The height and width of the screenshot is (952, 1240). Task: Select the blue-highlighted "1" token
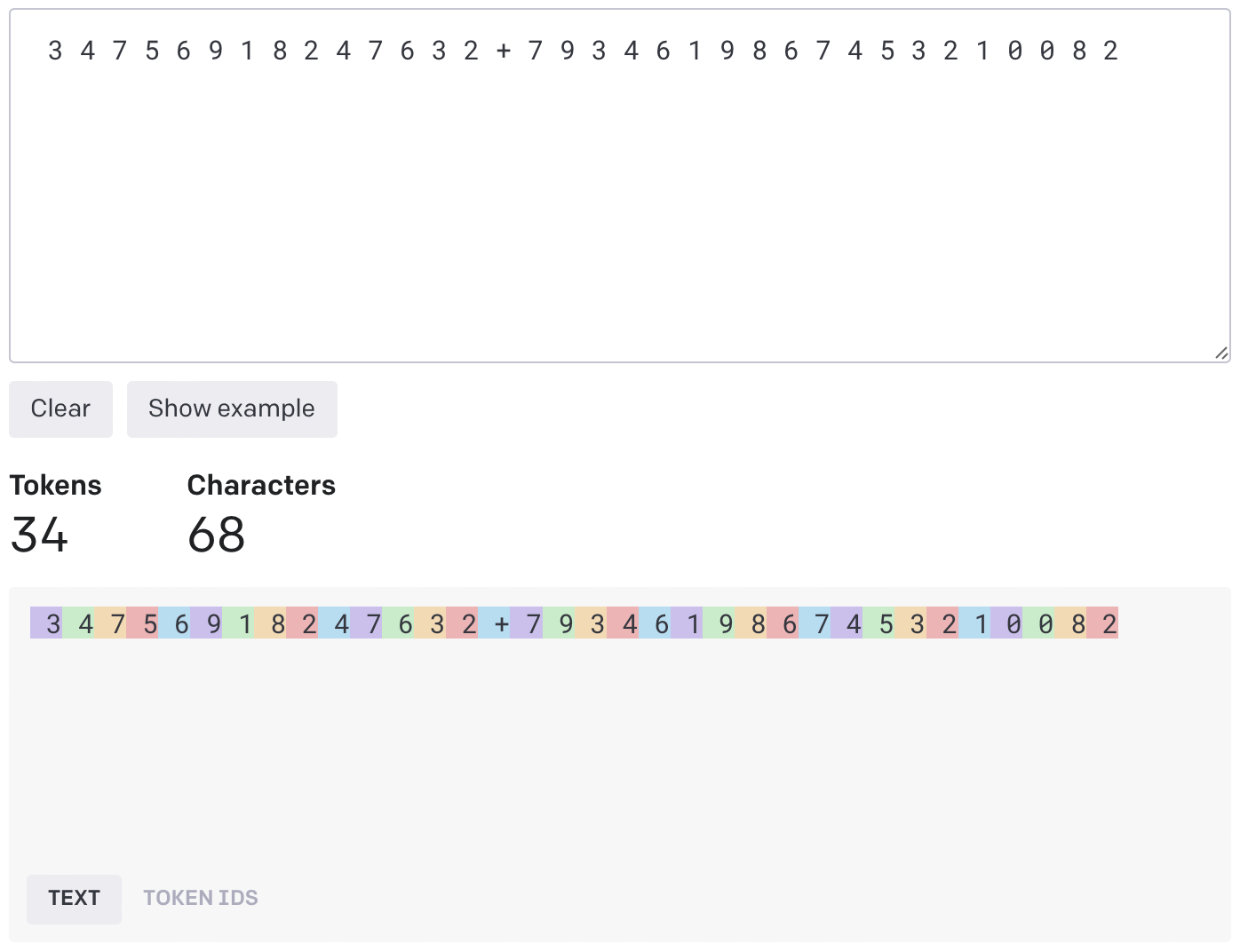[x=975, y=623]
